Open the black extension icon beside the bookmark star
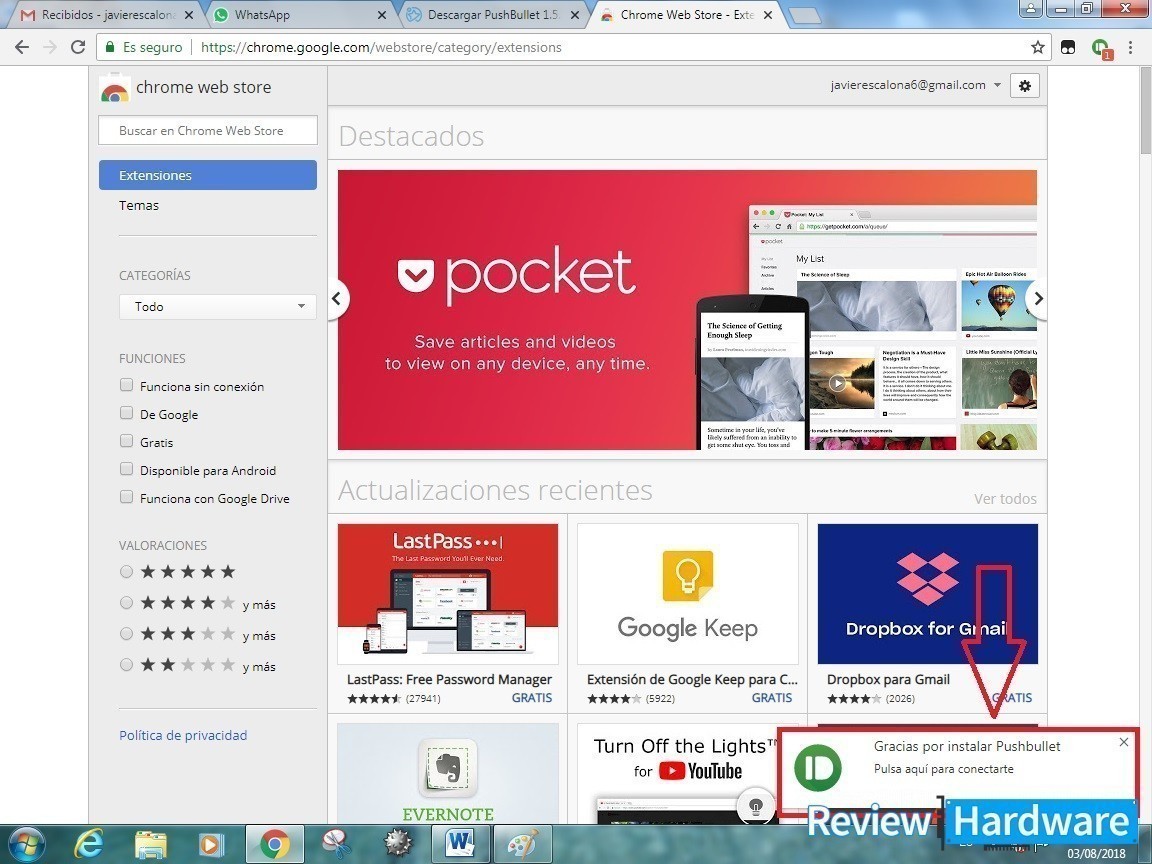 point(1068,48)
